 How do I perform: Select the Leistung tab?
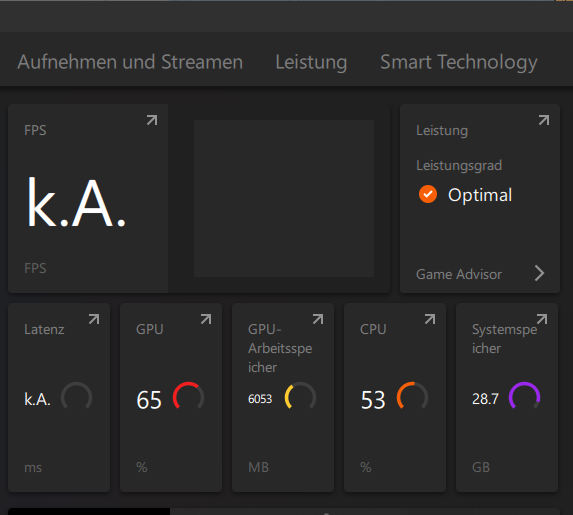pos(311,62)
